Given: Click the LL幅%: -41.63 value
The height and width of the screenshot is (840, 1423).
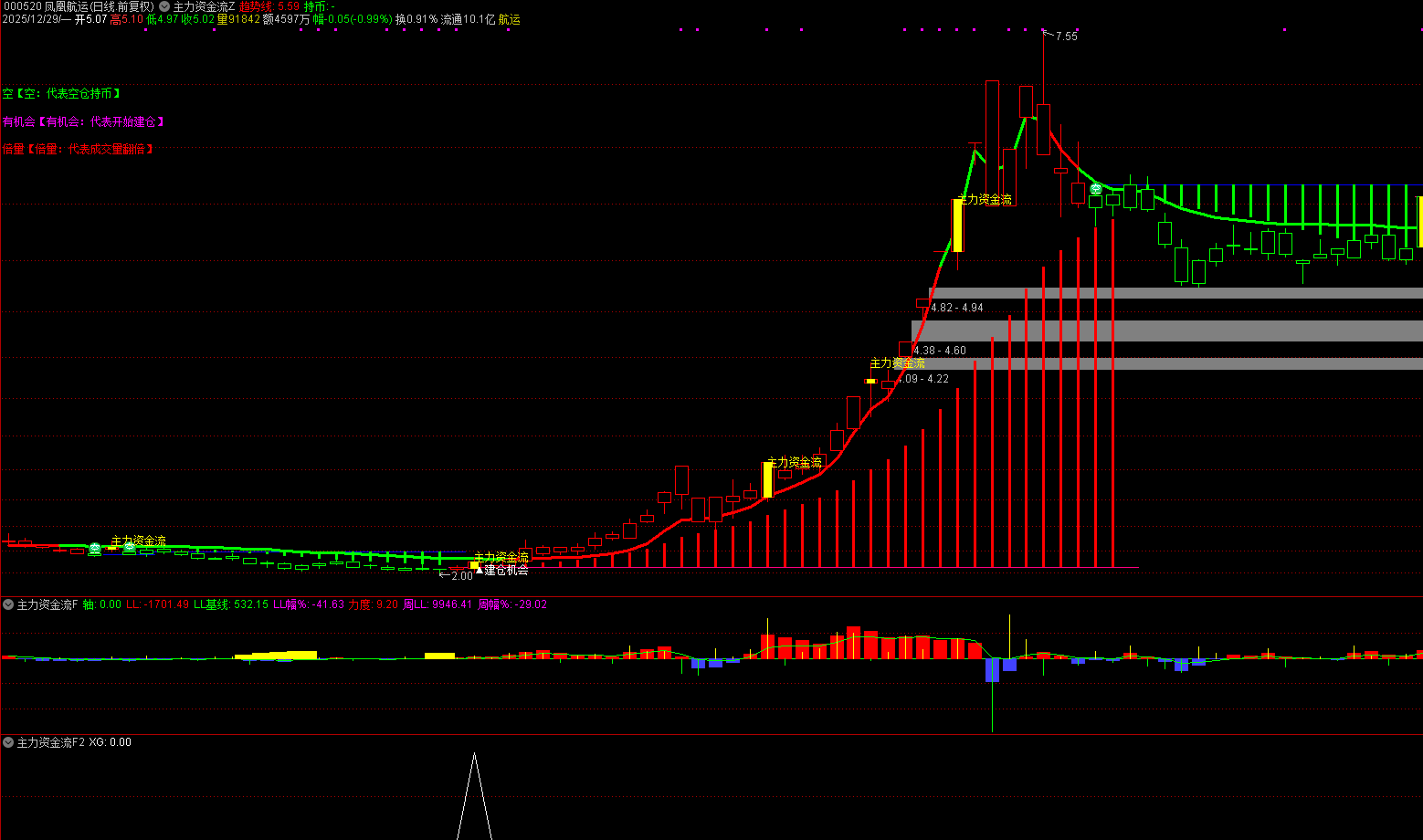Looking at the screenshot, I should tap(309, 604).
